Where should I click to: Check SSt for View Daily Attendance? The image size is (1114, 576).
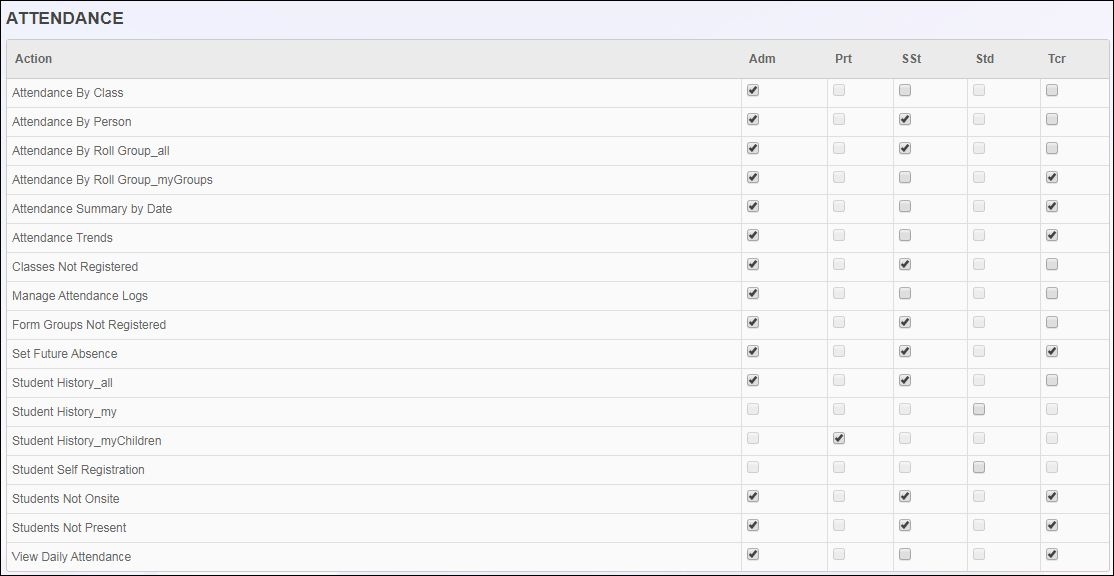point(904,554)
